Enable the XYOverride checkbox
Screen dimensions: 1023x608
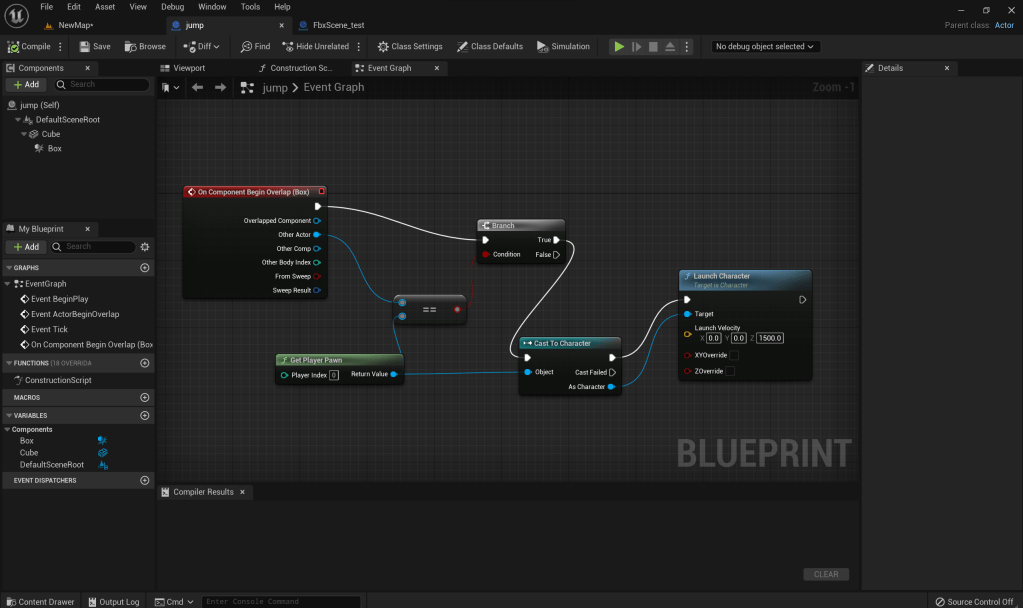tap(734, 355)
